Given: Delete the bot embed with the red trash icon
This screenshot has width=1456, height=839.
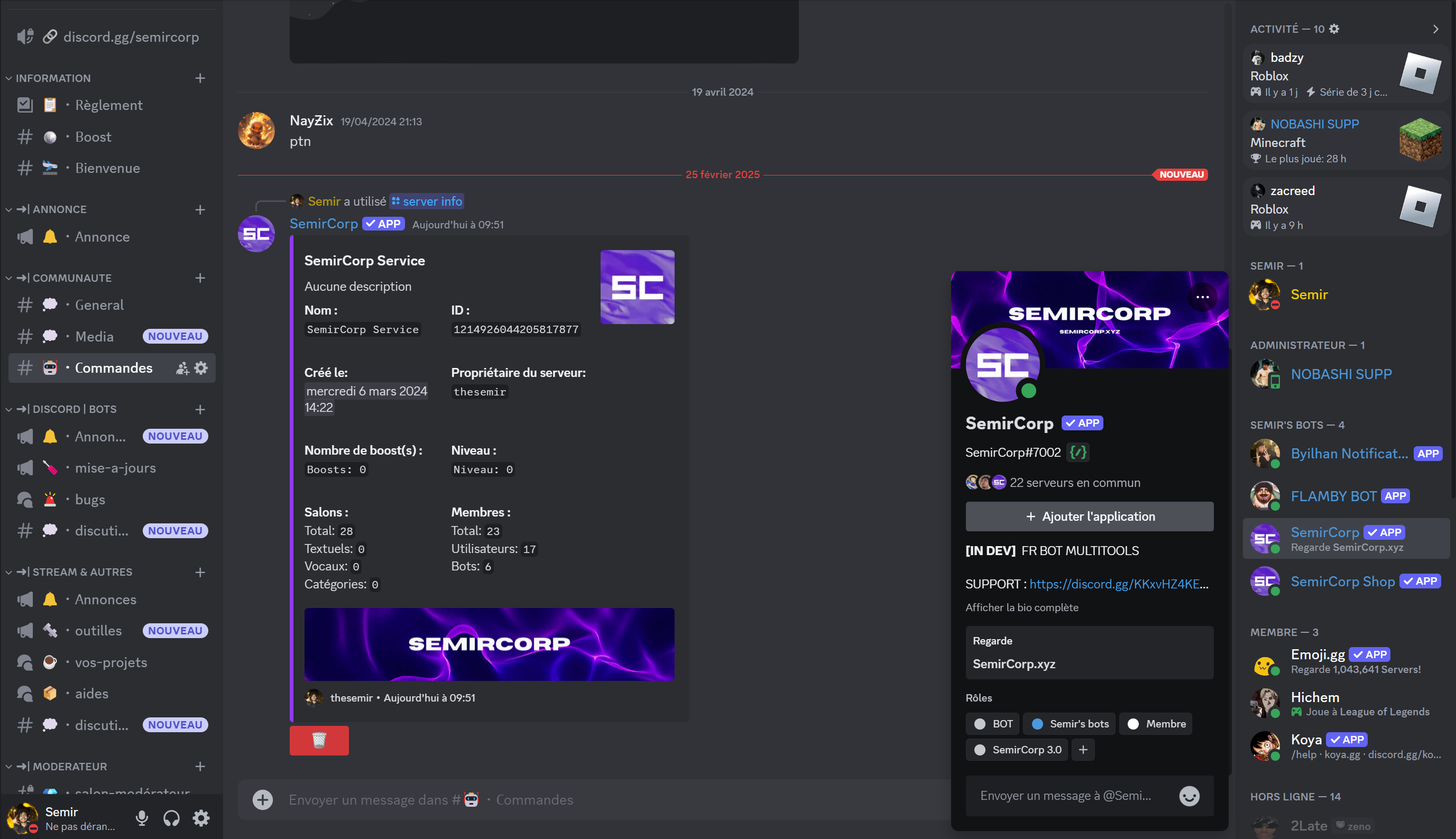Looking at the screenshot, I should click(319, 740).
